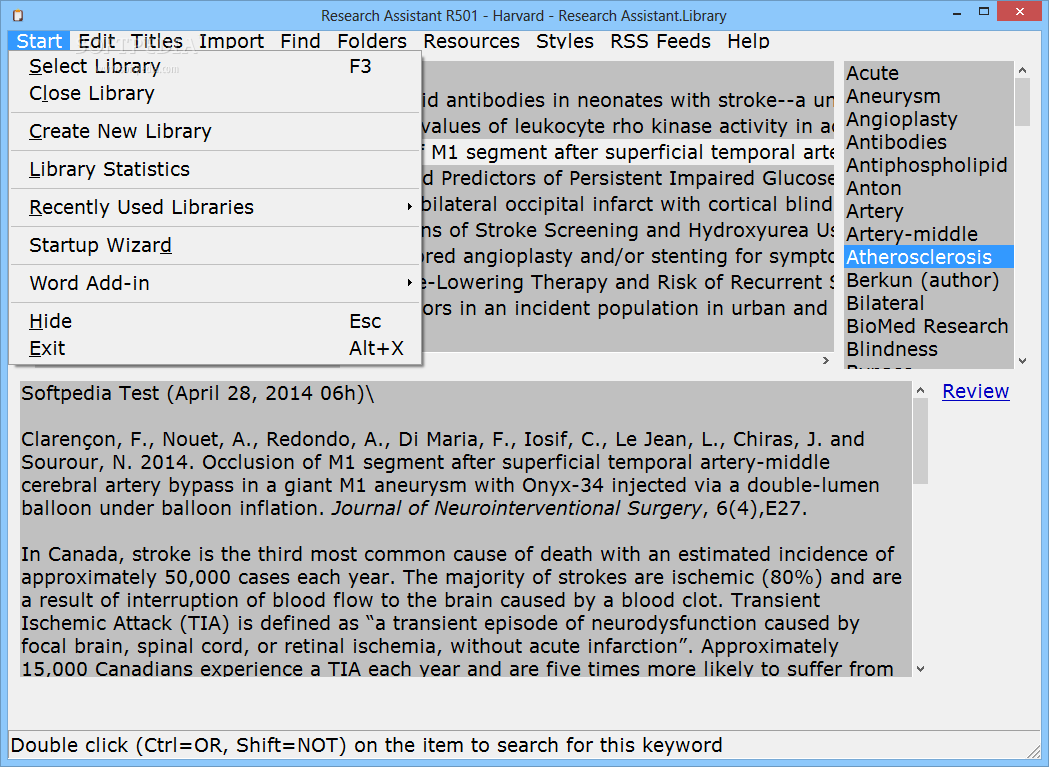Select title about Lowering Therapy and Recurrent risk

[628, 282]
